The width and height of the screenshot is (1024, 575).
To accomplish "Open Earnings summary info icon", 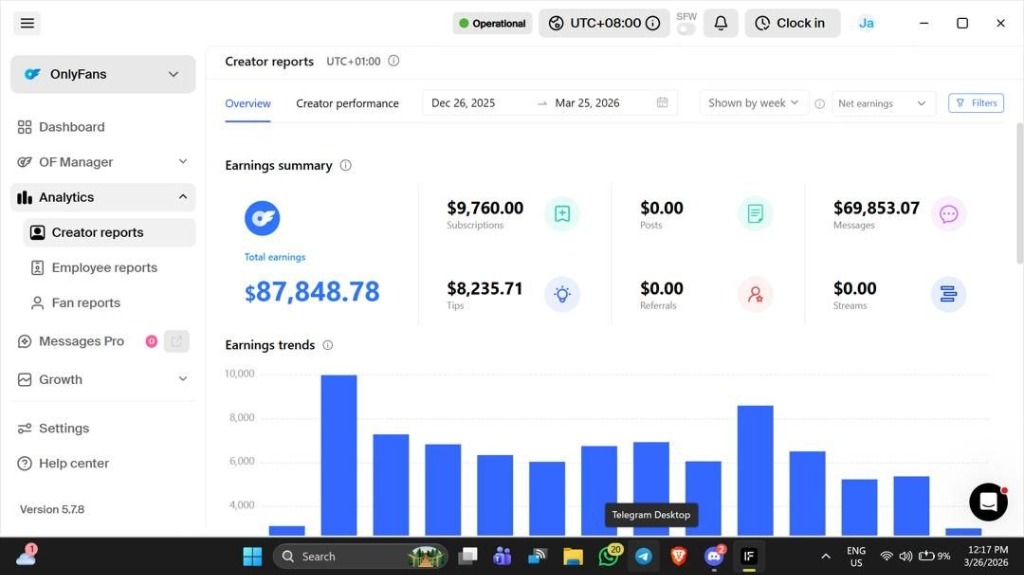I will coord(345,165).
